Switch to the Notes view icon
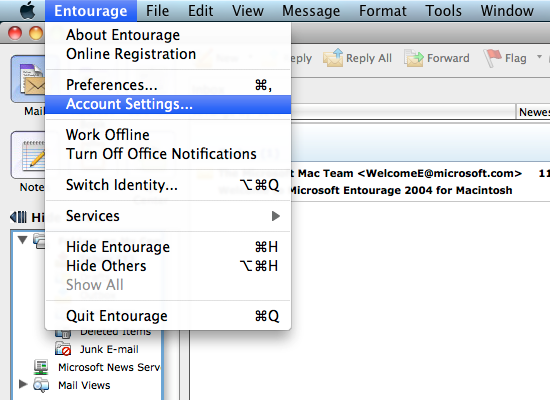 pos(28,155)
